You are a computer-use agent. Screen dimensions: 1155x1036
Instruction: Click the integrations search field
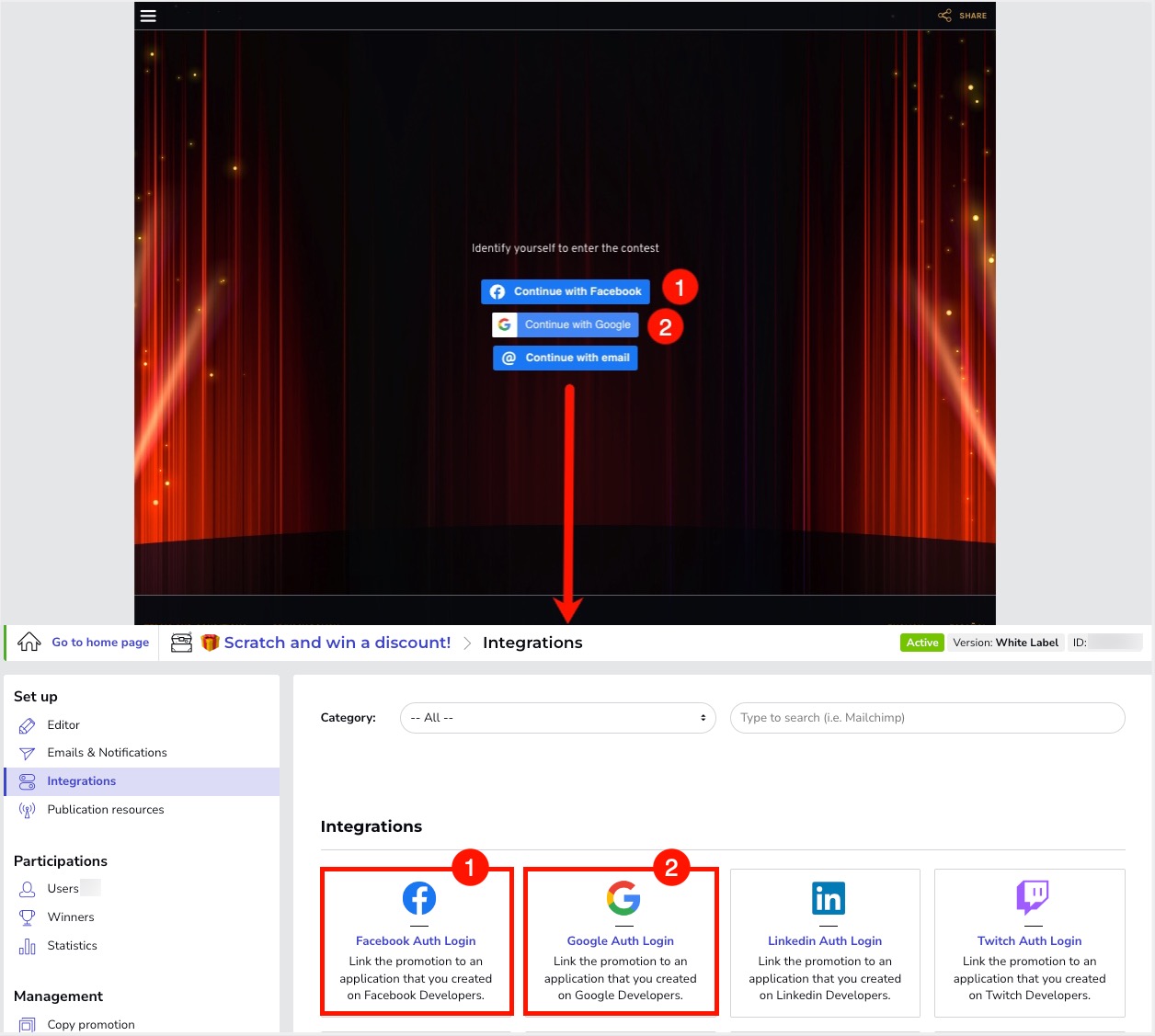click(x=927, y=718)
